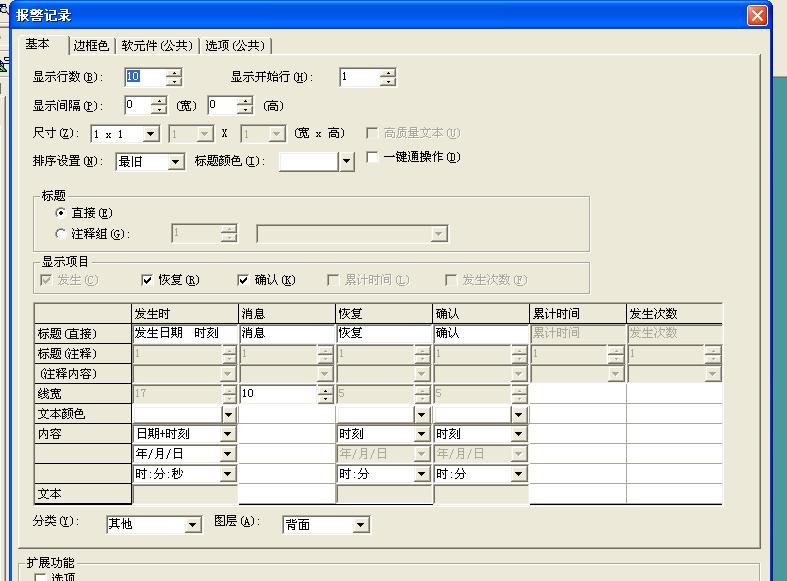Close the 报警记录 dialog window
The height and width of the screenshot is (581, 787).
tap(757, 16)
